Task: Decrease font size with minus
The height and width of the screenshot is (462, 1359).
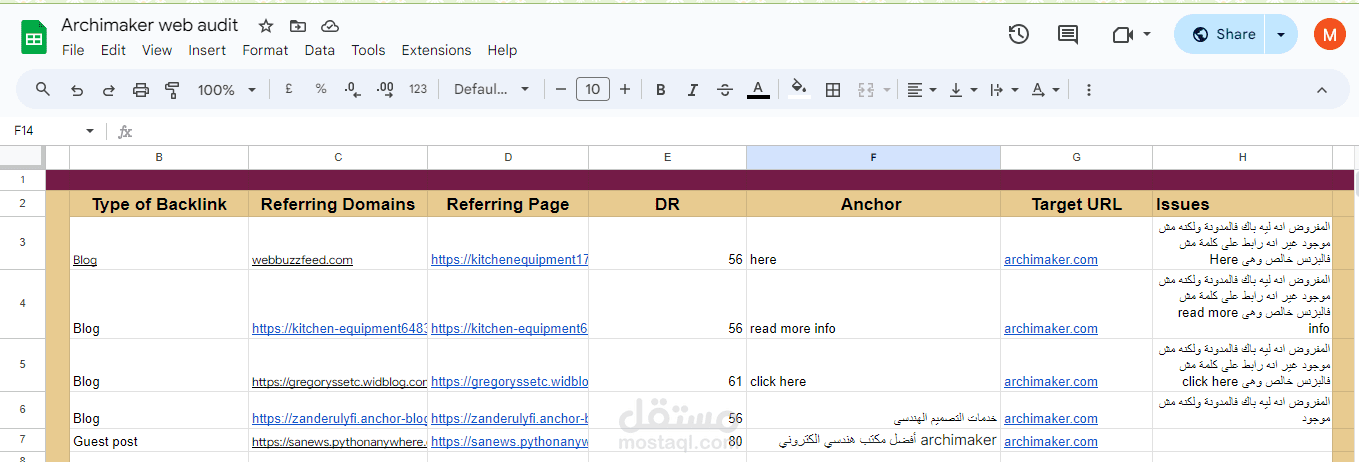Action: pos(561,89)
